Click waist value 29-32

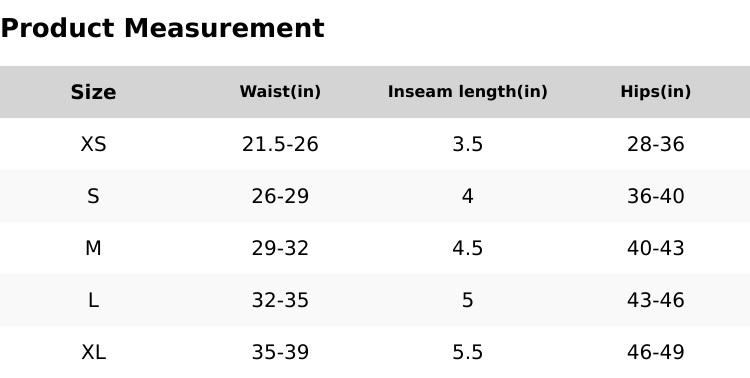(280, 248)
